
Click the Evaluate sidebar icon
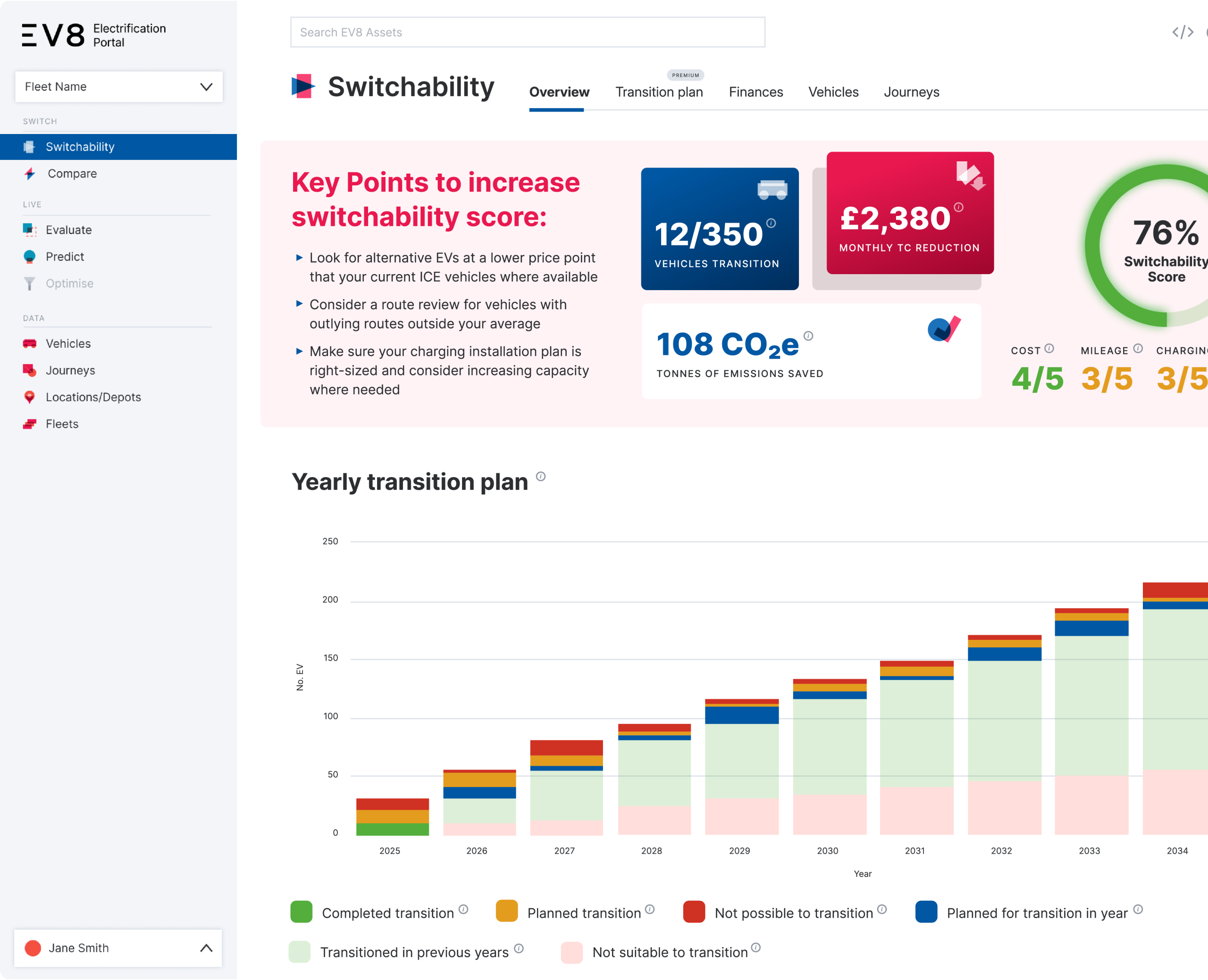tap(29, 230)
